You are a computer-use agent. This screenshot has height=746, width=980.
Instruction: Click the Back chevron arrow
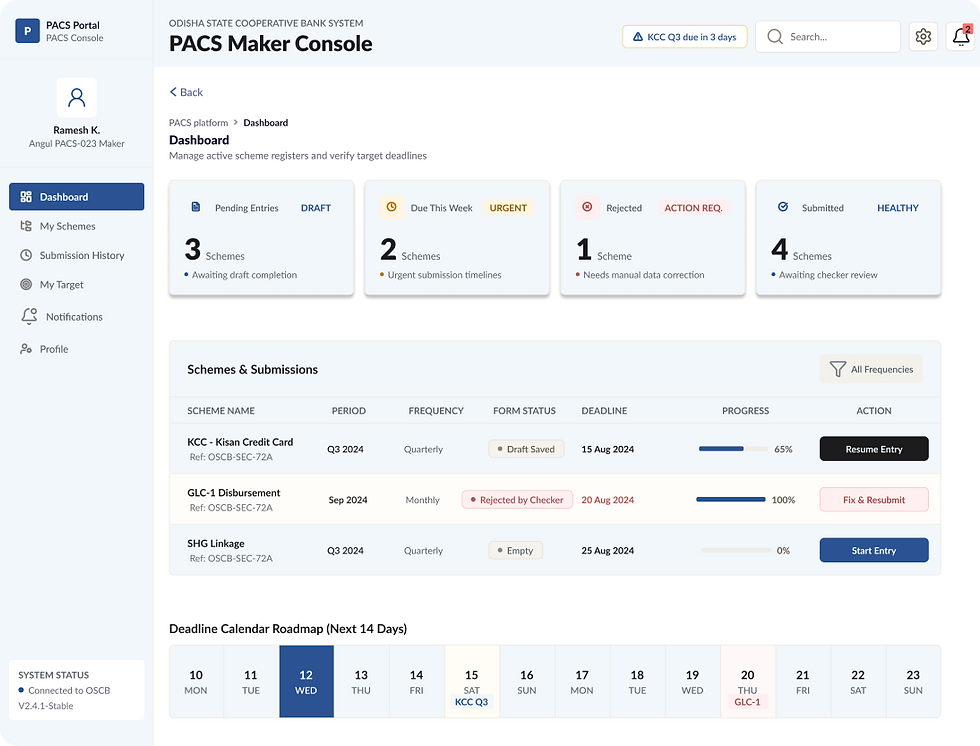173,92
